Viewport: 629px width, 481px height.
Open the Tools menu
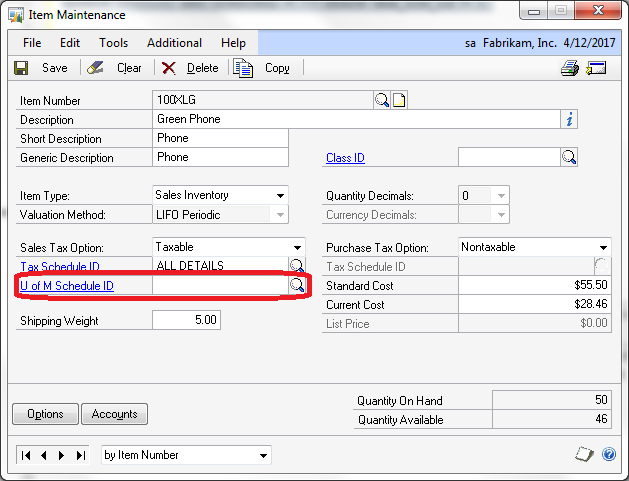pyautogui.click(x=114, y=43)
